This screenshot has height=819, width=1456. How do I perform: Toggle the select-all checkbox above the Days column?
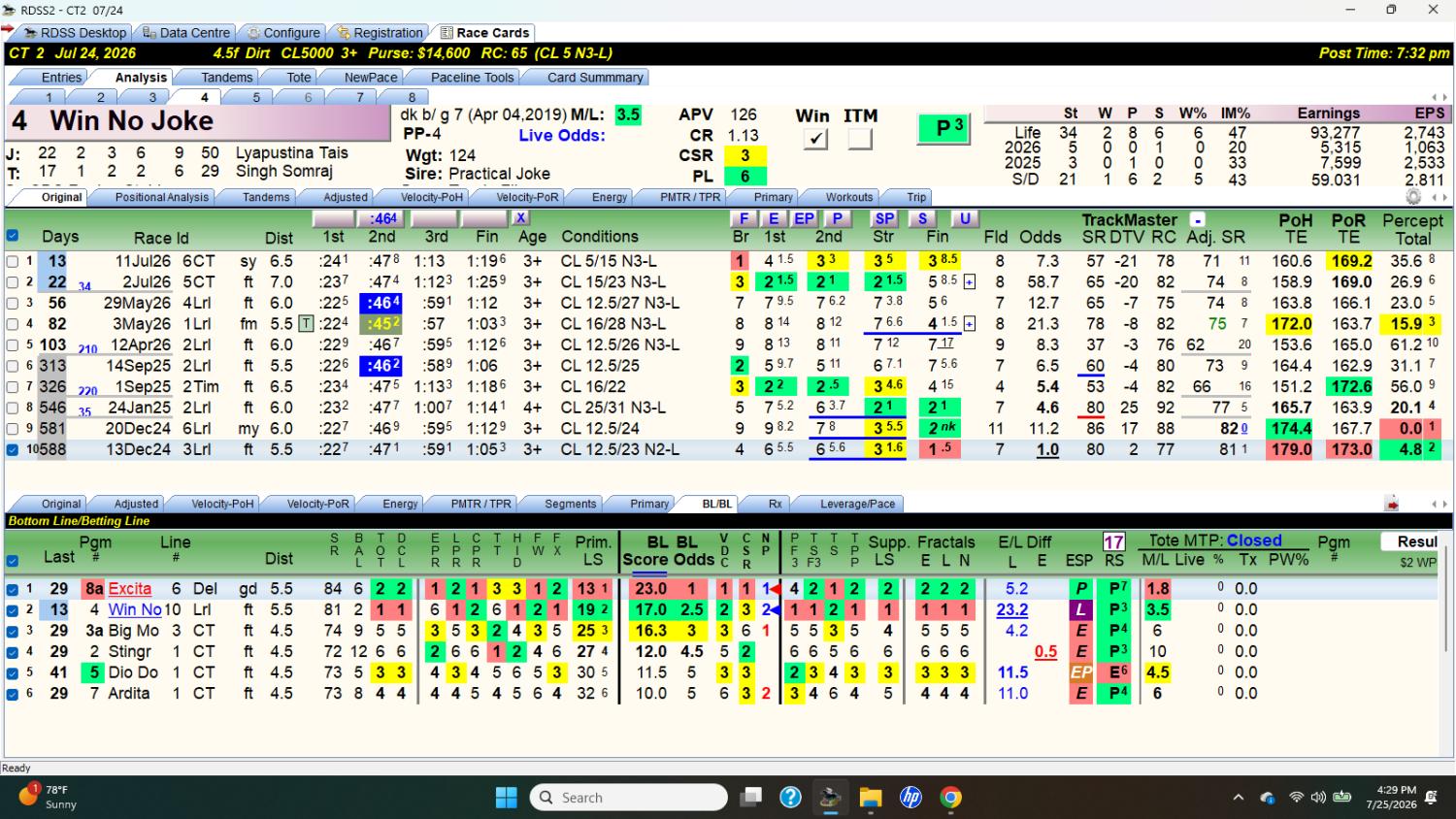(x=13, y=235)
